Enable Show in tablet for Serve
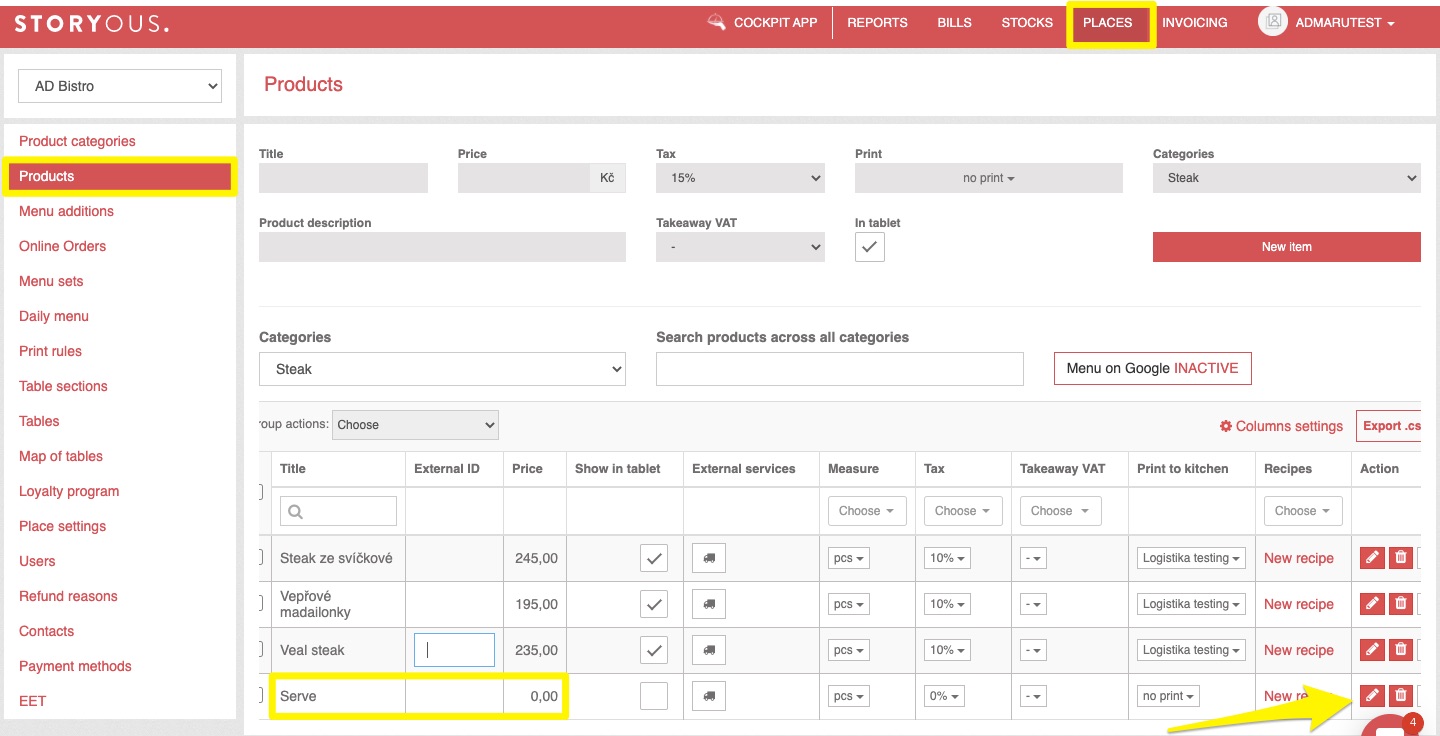The image size is (1440, 736). pos(654,696)
